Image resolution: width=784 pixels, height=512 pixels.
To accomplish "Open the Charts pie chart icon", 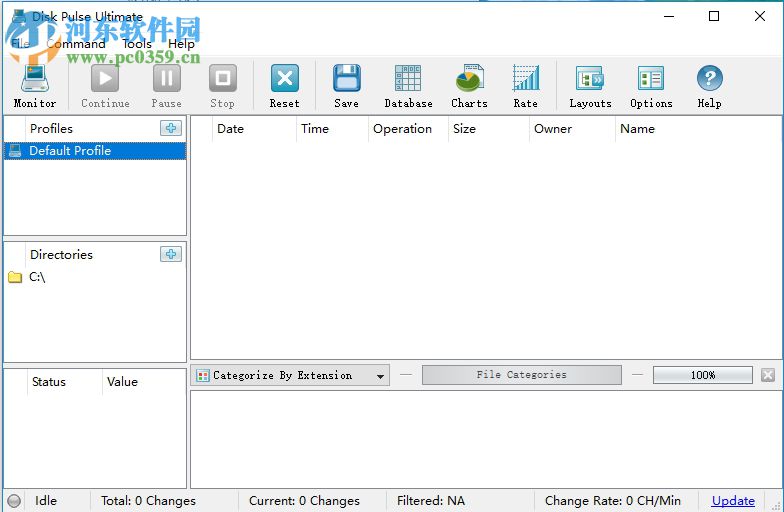I will (469, 79).
